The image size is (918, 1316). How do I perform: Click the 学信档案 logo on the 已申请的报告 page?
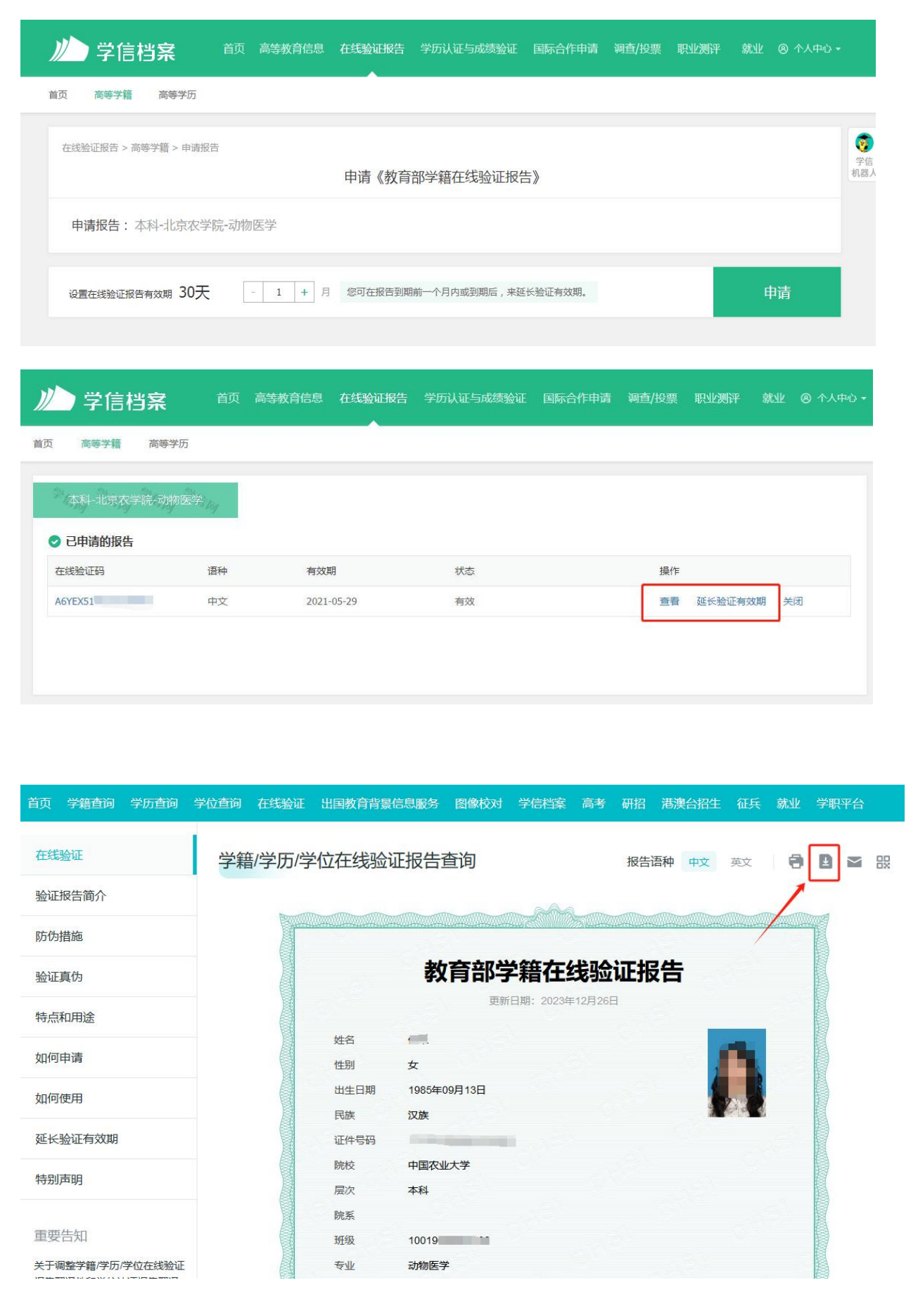point(101,399)
